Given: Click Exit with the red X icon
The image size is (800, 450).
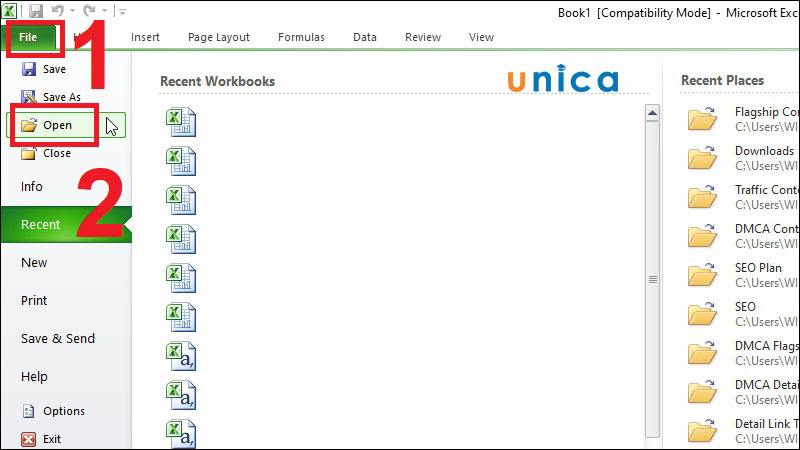Looking at the screenshot, I should (x=41, y=439).
